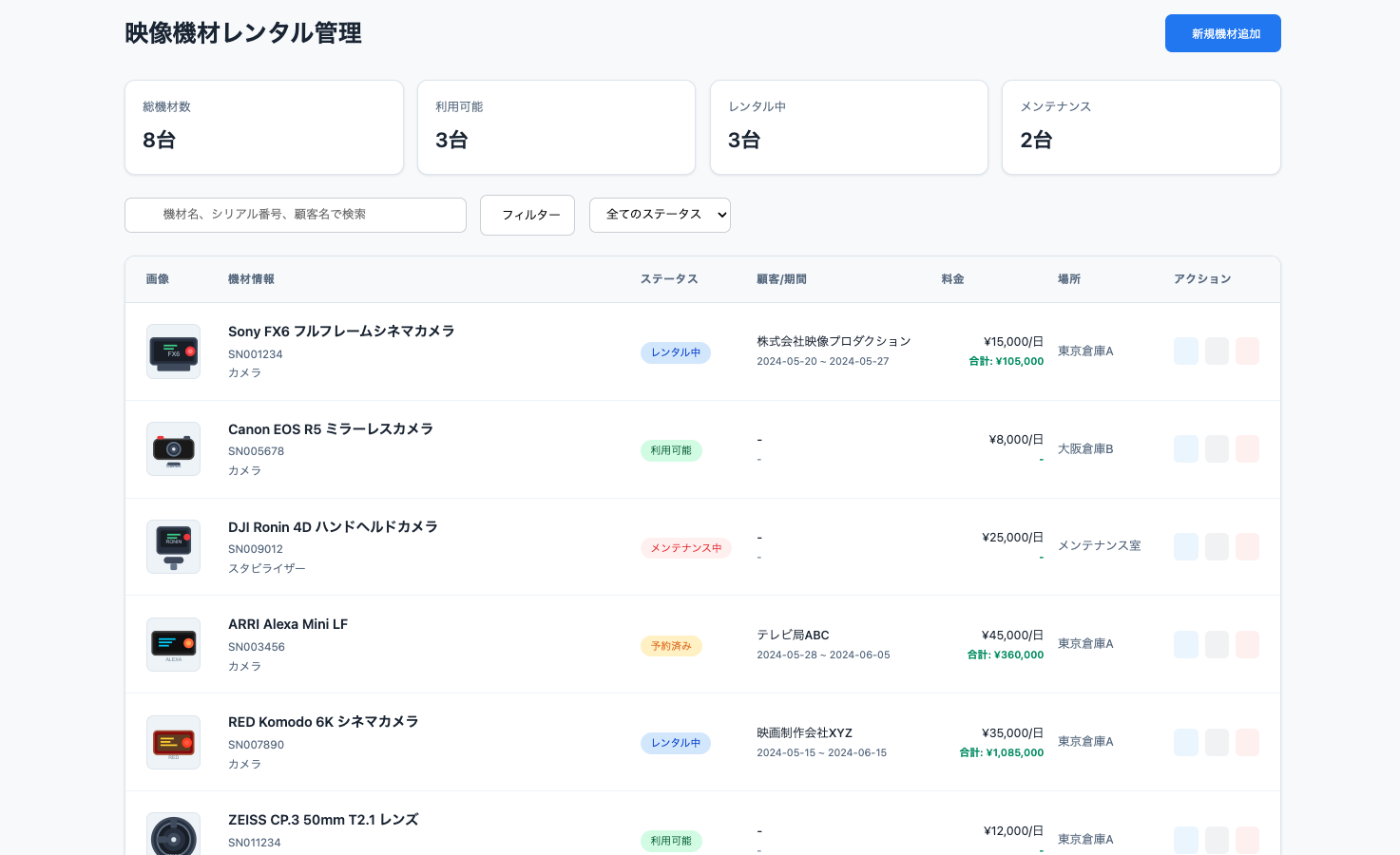Screen dimensions: 1400x855
Task: Click the blue action button for DJI Ronin 4D
Action: pyautogui.click(x=1186, y=546)
